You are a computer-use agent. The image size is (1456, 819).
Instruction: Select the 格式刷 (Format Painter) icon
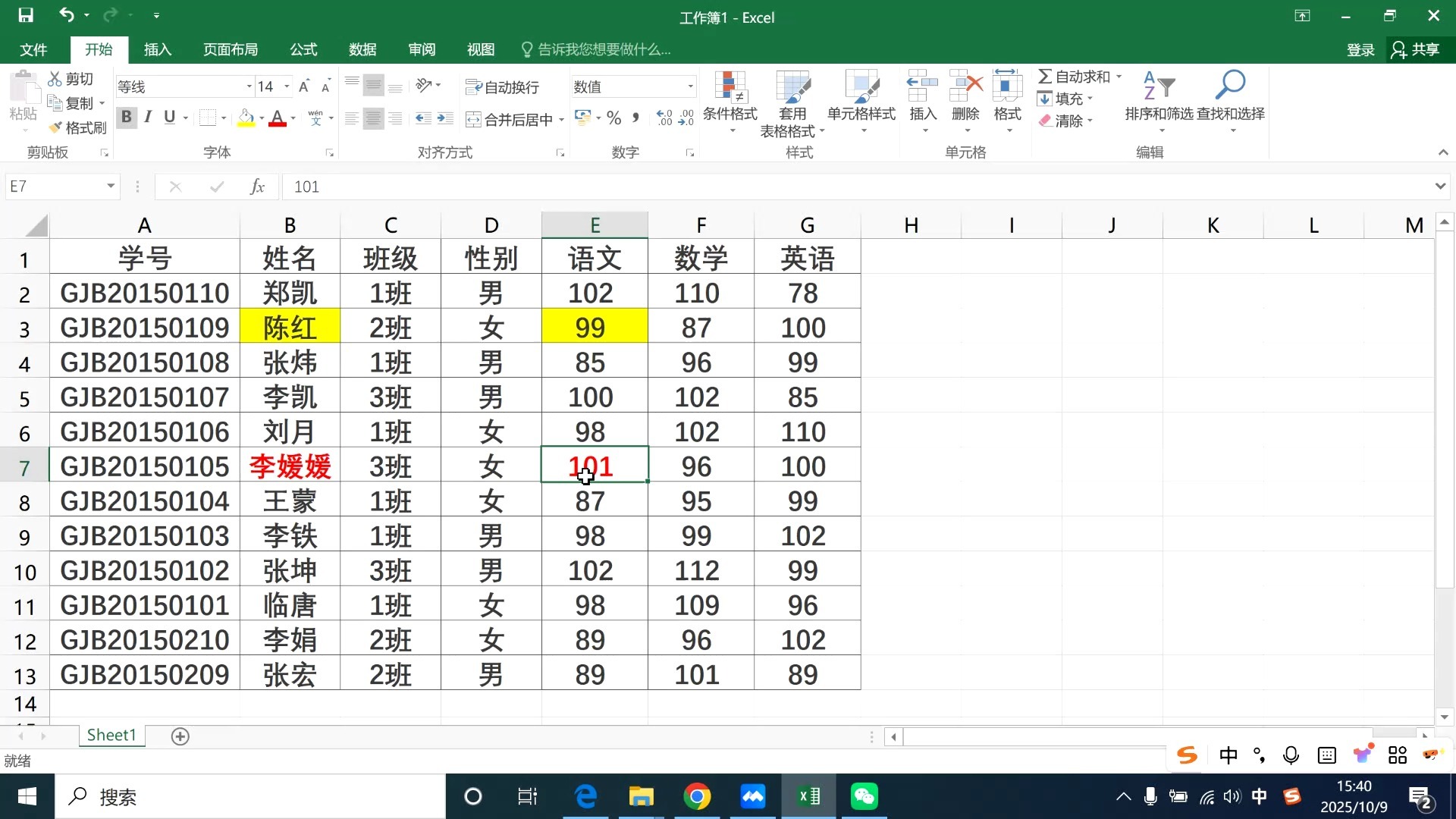[x=54, y=127]
